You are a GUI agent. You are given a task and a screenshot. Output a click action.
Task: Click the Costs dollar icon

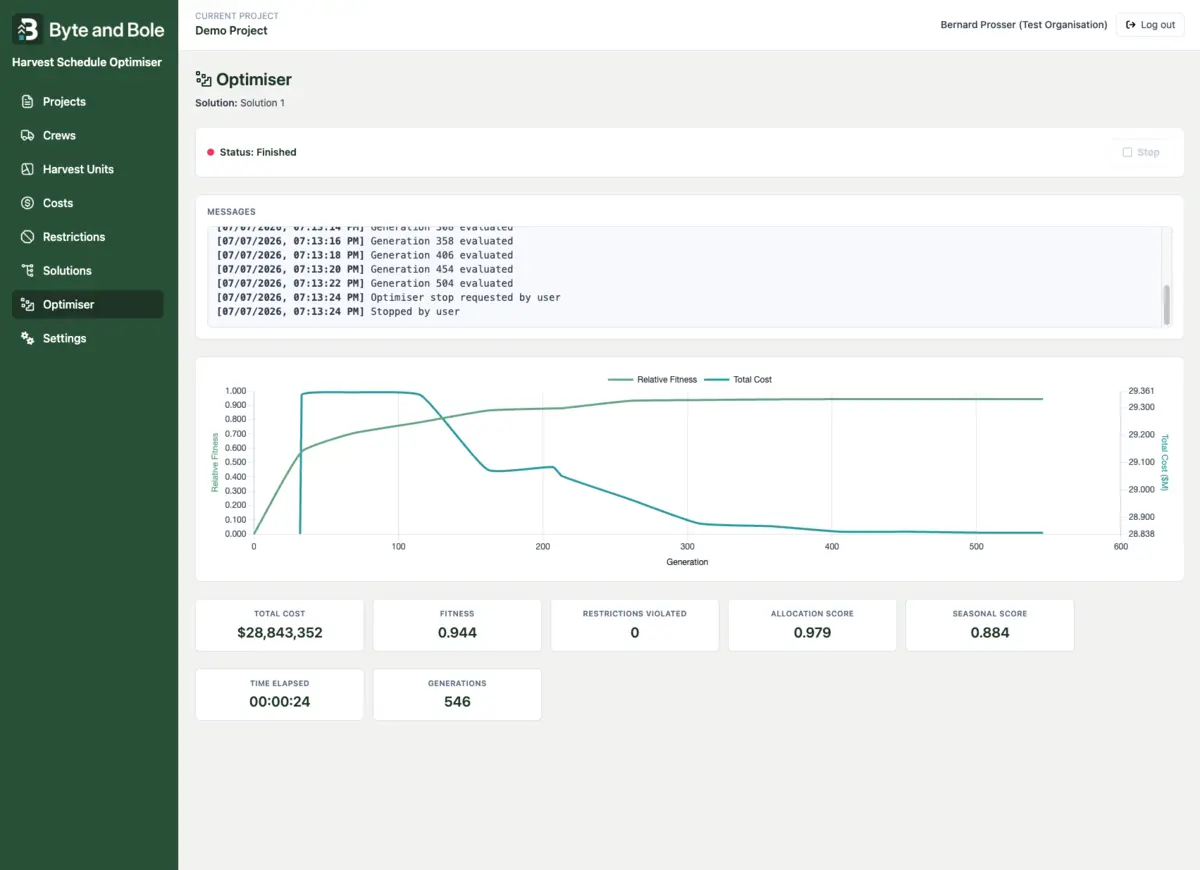click(x=27, y=203)
